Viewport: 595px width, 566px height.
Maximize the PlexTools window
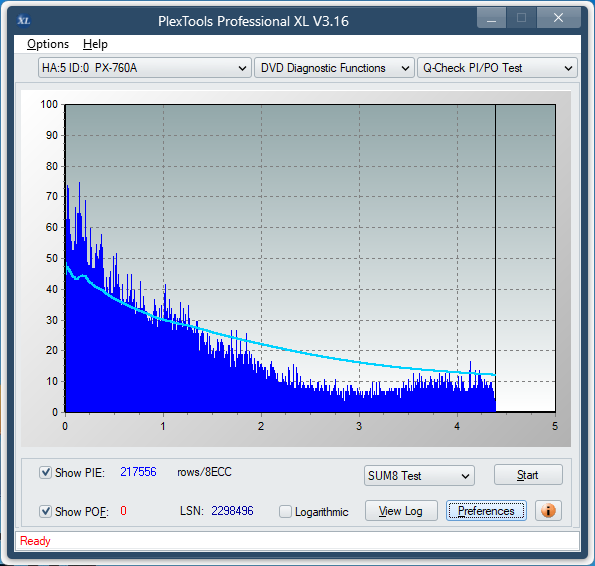521,18
